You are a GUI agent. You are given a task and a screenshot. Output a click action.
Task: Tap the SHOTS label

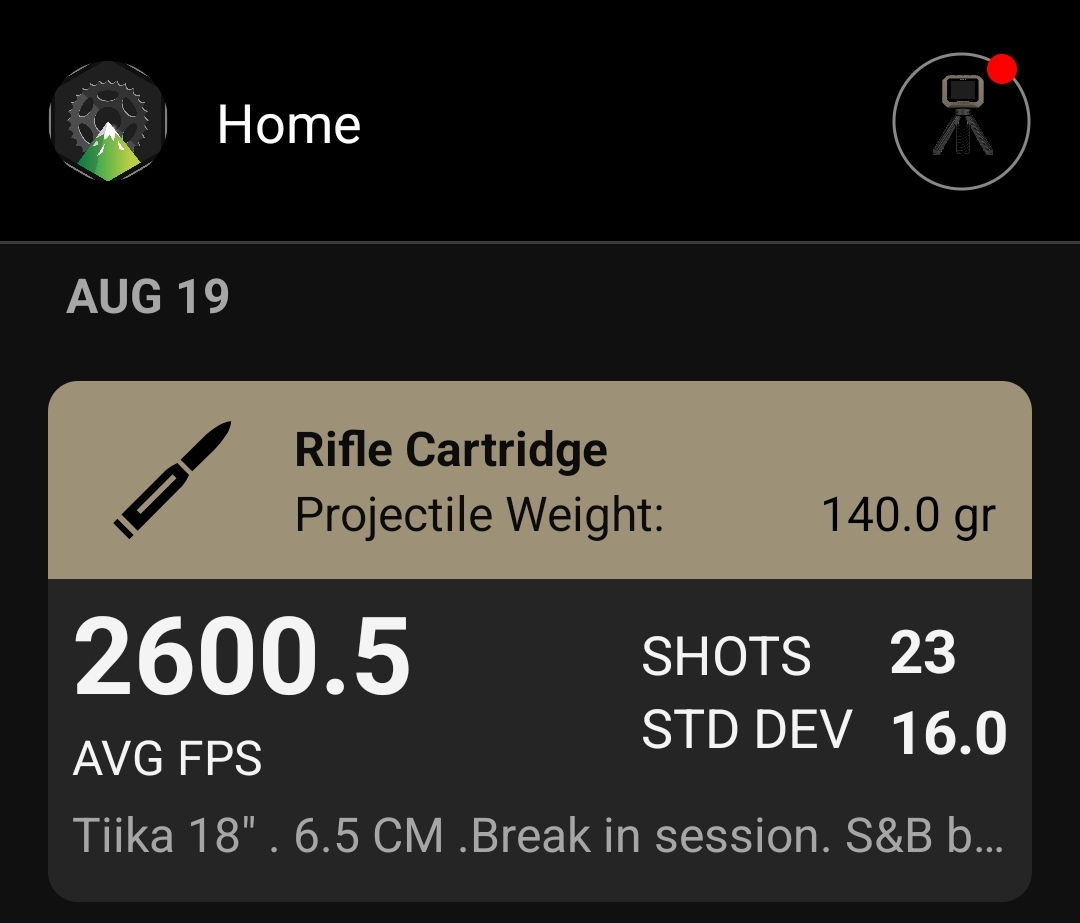pyautogui.click(x=726, y=656)
